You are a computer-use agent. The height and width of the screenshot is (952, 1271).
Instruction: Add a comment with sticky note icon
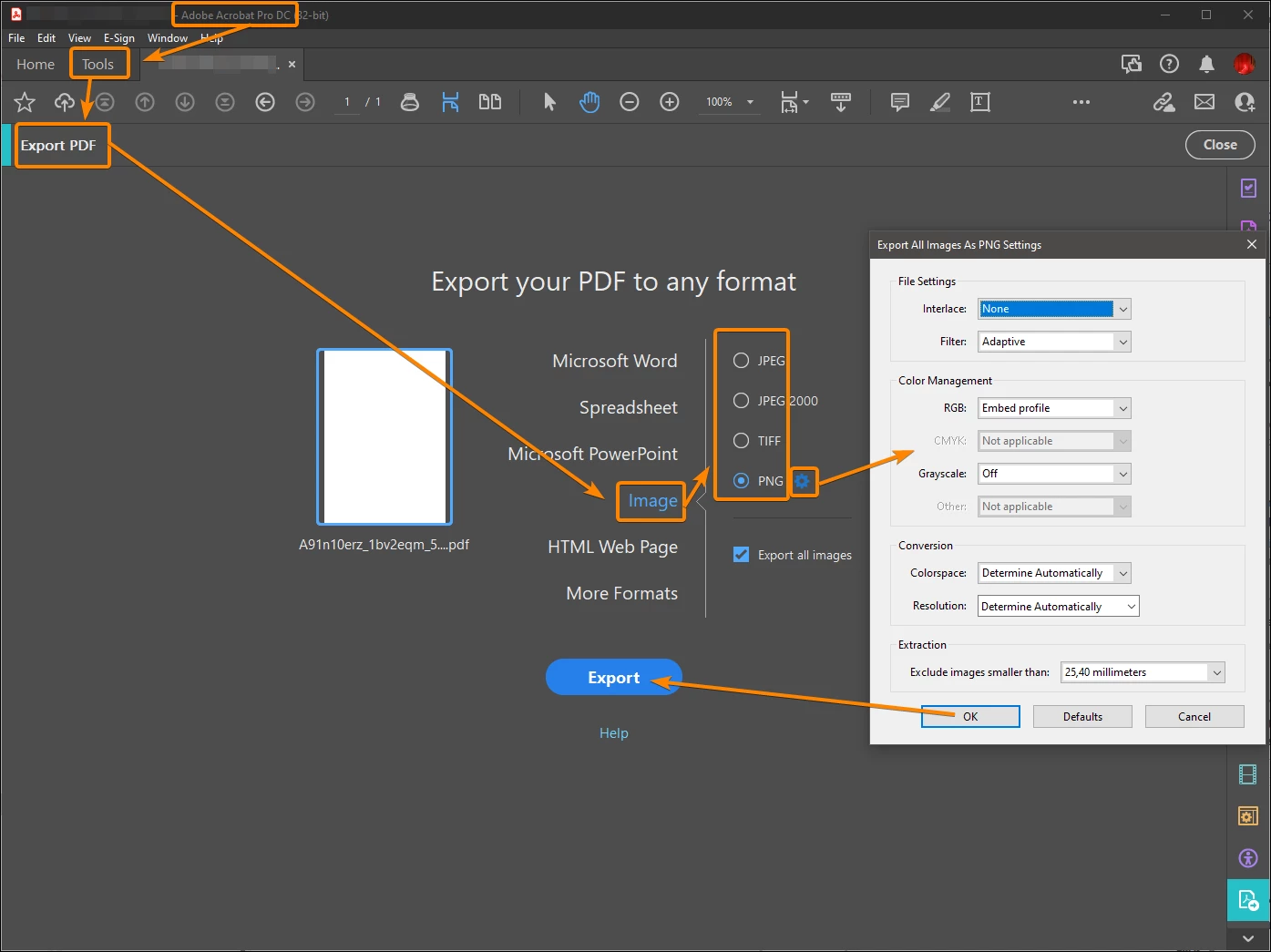pos(900,102)
